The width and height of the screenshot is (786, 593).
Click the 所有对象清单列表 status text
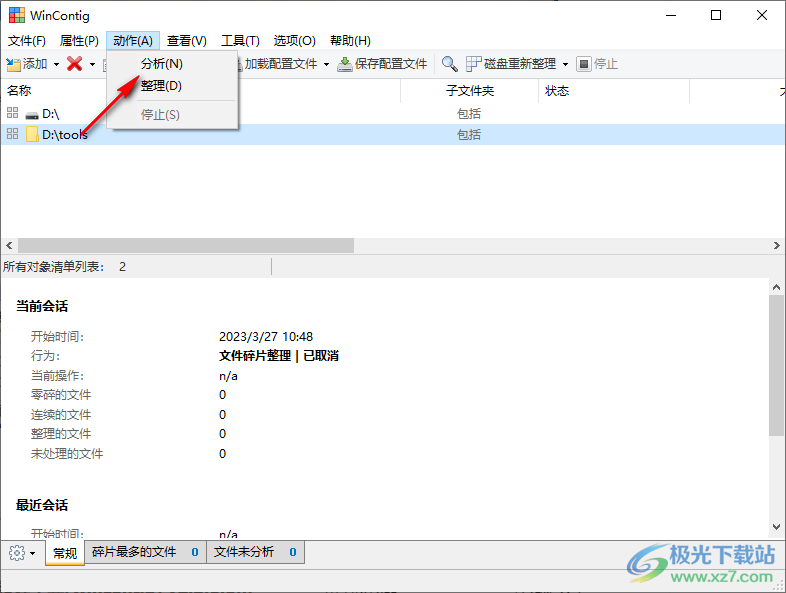pos(52,267)
